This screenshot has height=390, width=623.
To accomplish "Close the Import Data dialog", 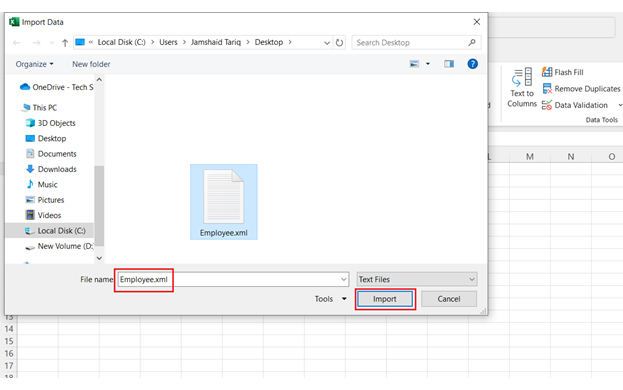I will (477, 22).
